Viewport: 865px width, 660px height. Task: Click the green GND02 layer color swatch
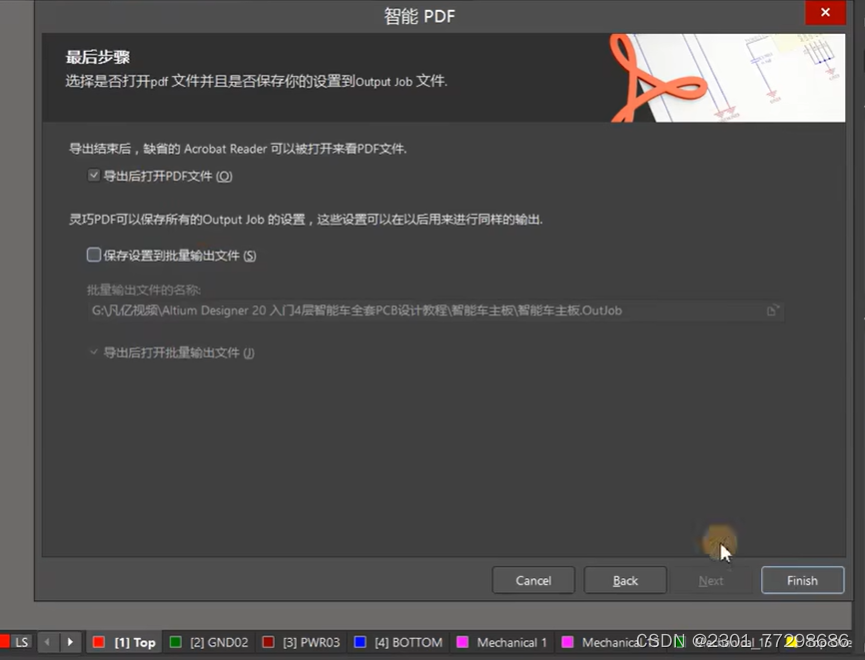175,642
